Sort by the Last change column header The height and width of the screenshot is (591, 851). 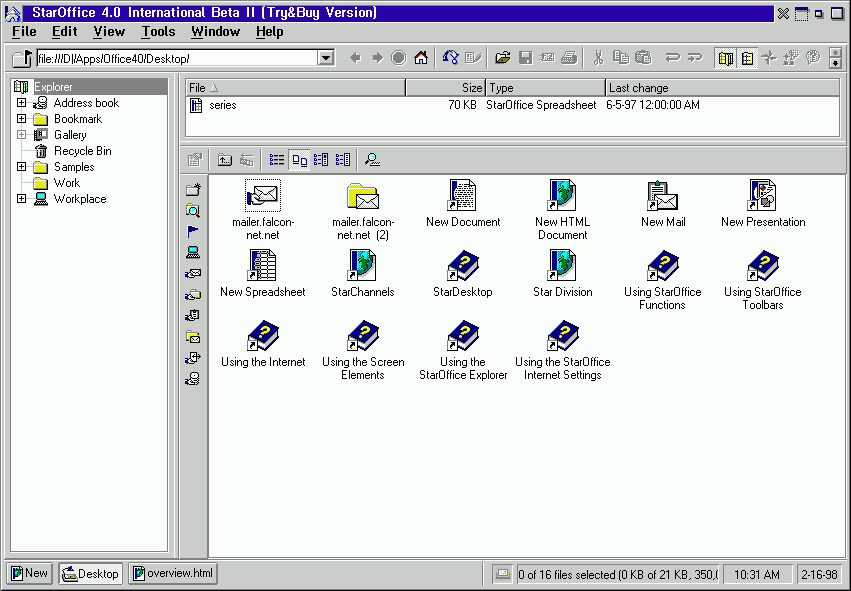722,88
